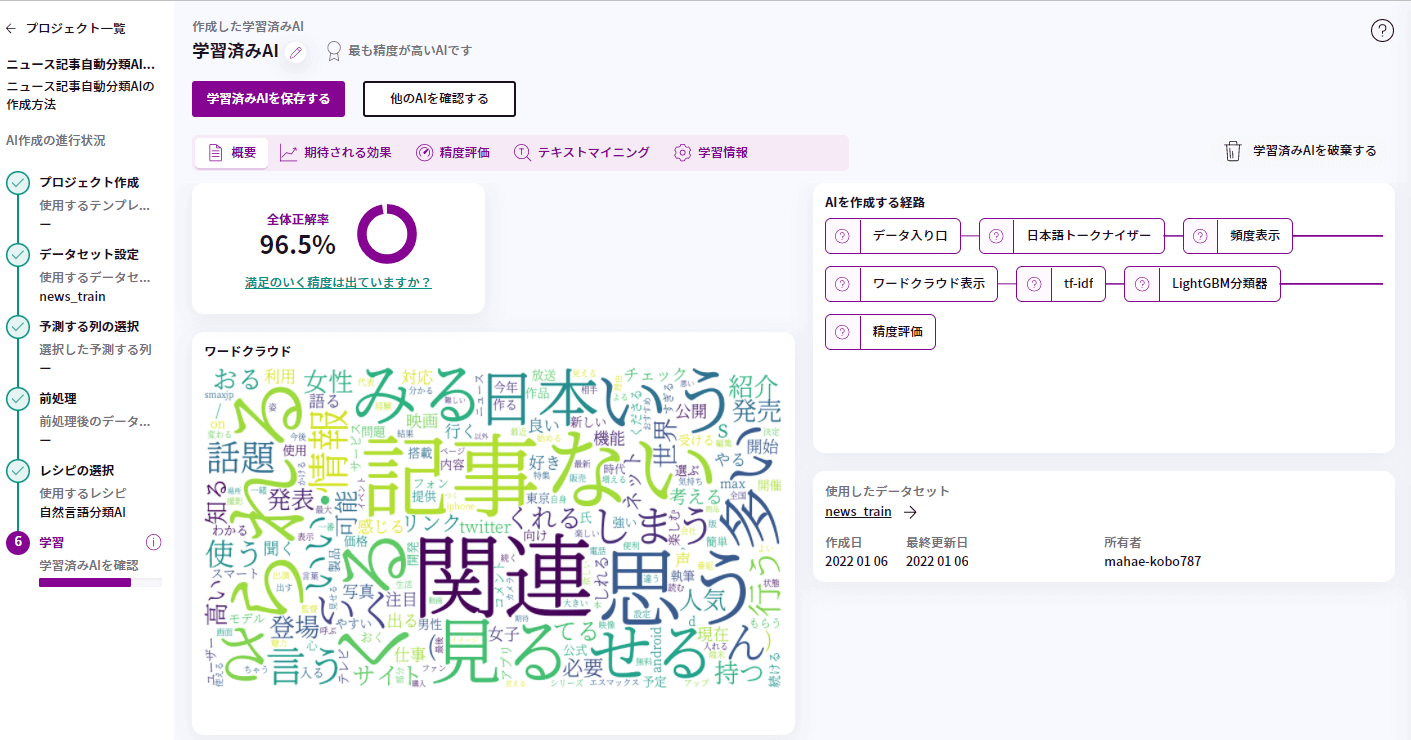
Task: Select the 前処理 step
Action: point(58,399)
